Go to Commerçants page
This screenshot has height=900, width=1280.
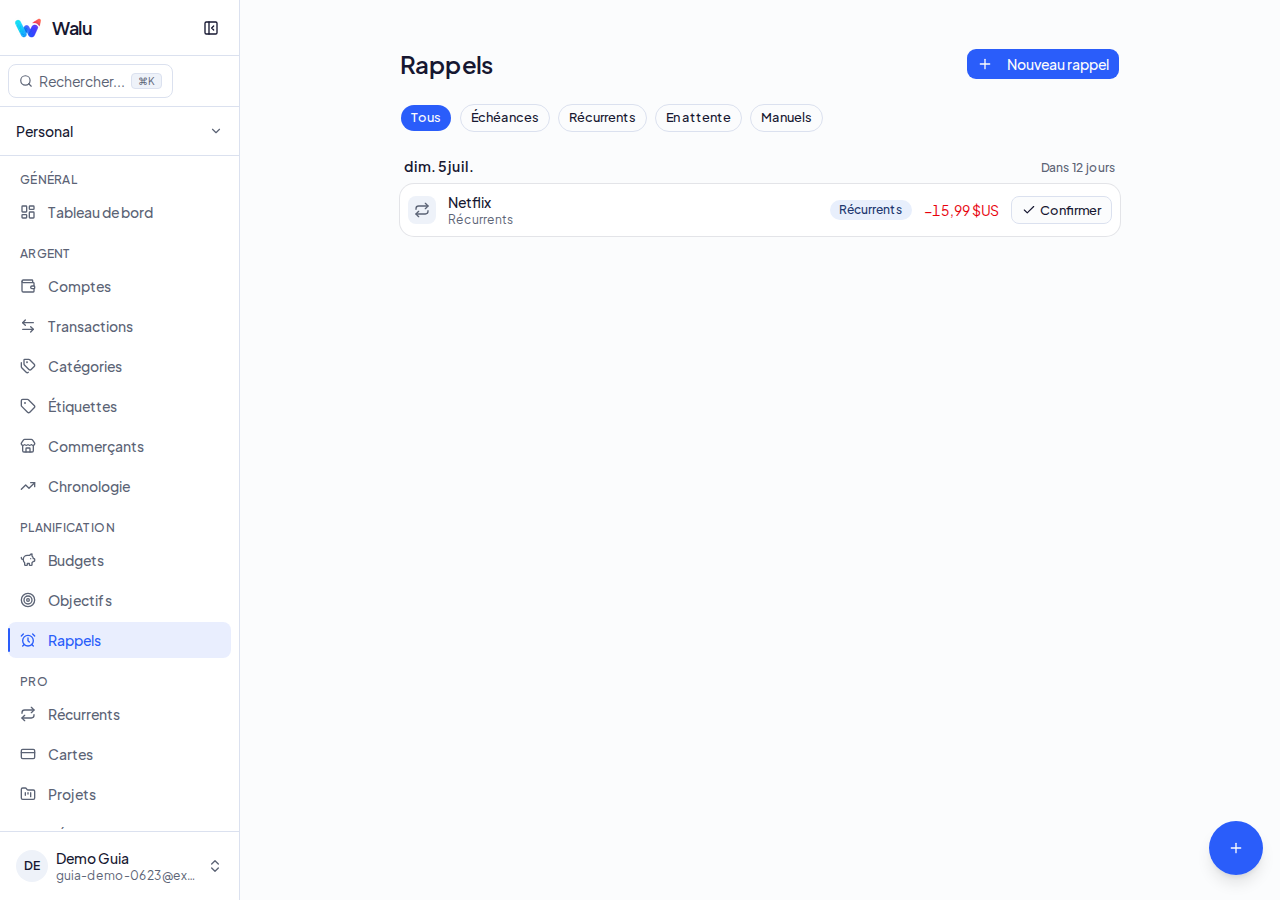(119, 446)
